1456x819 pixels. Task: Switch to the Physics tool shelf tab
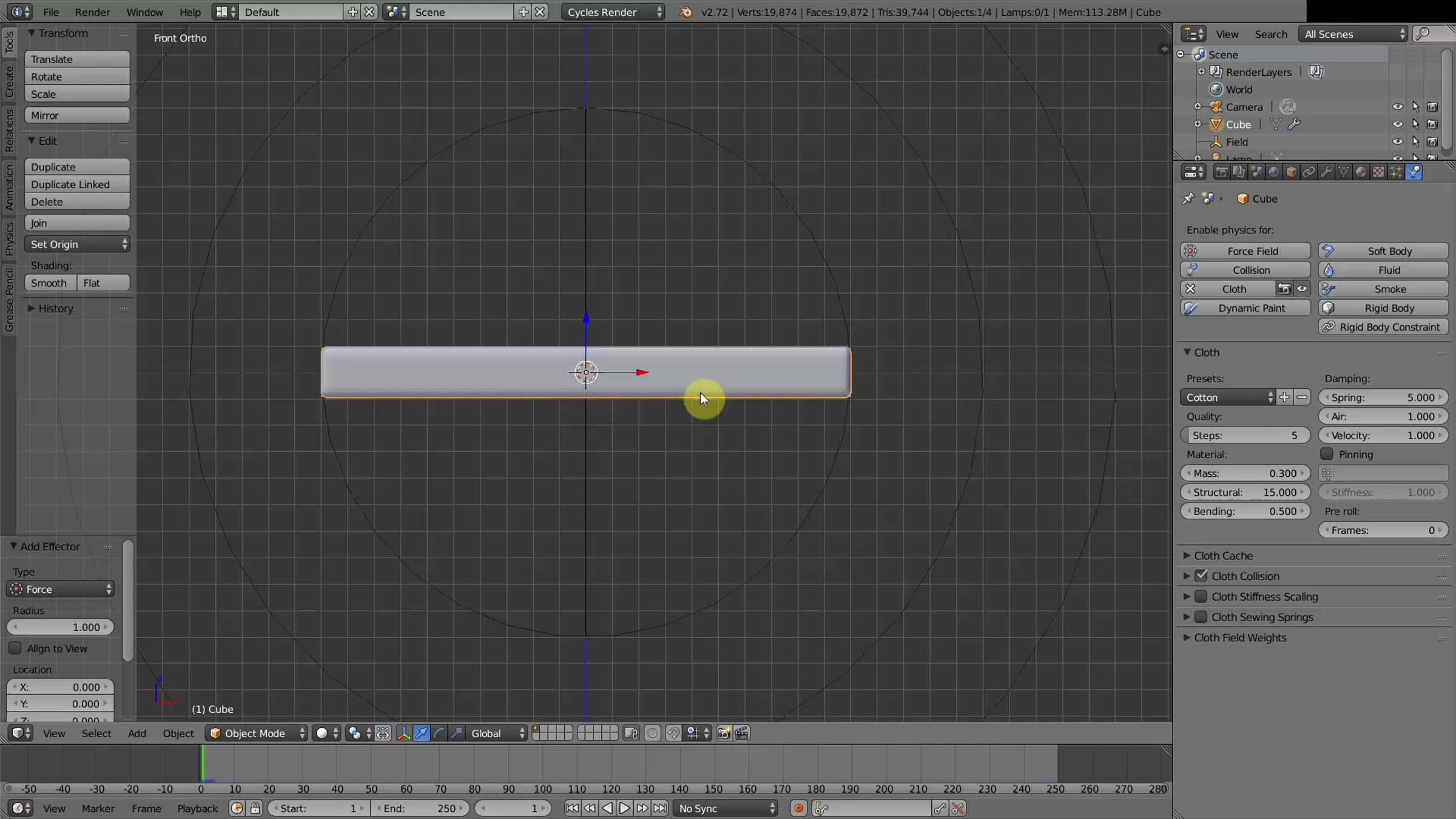(9, 238)
